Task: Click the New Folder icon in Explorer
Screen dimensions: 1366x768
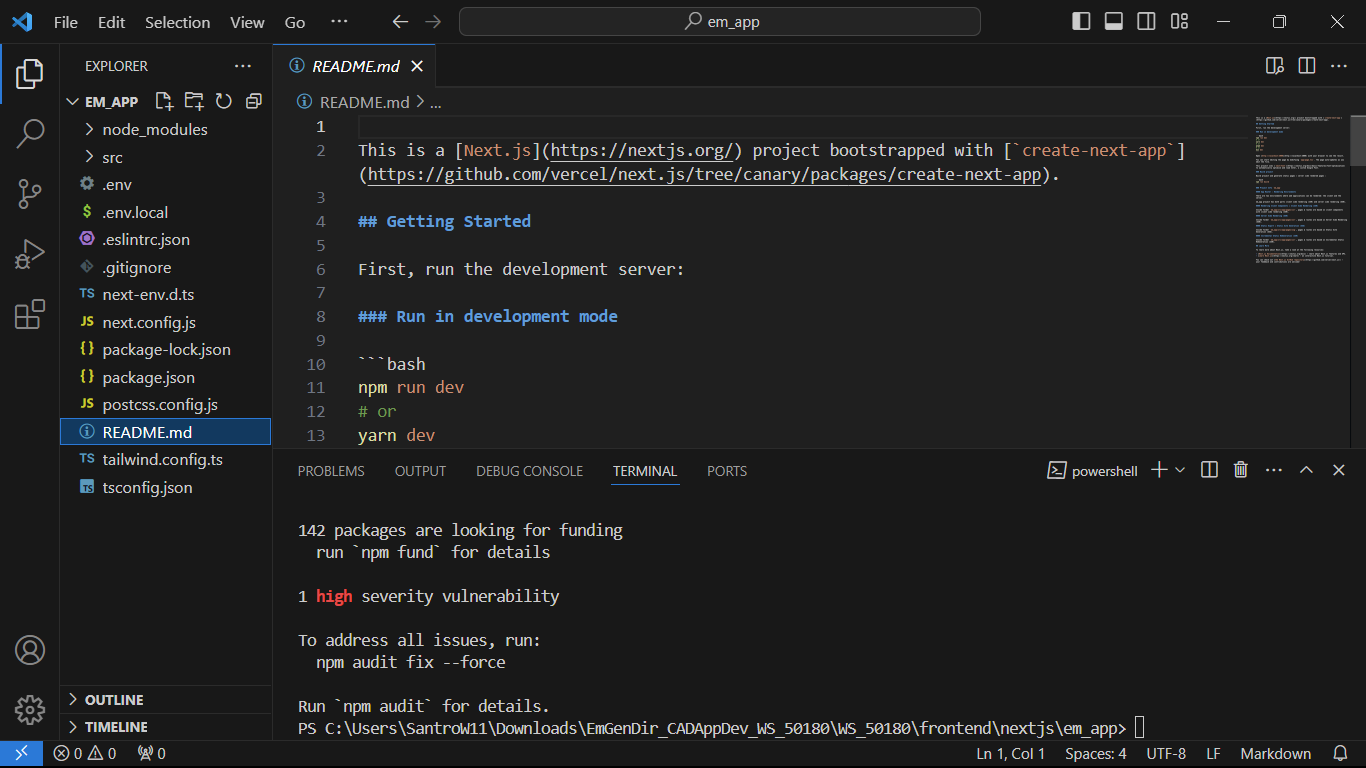Action: [x=194, y=101]
